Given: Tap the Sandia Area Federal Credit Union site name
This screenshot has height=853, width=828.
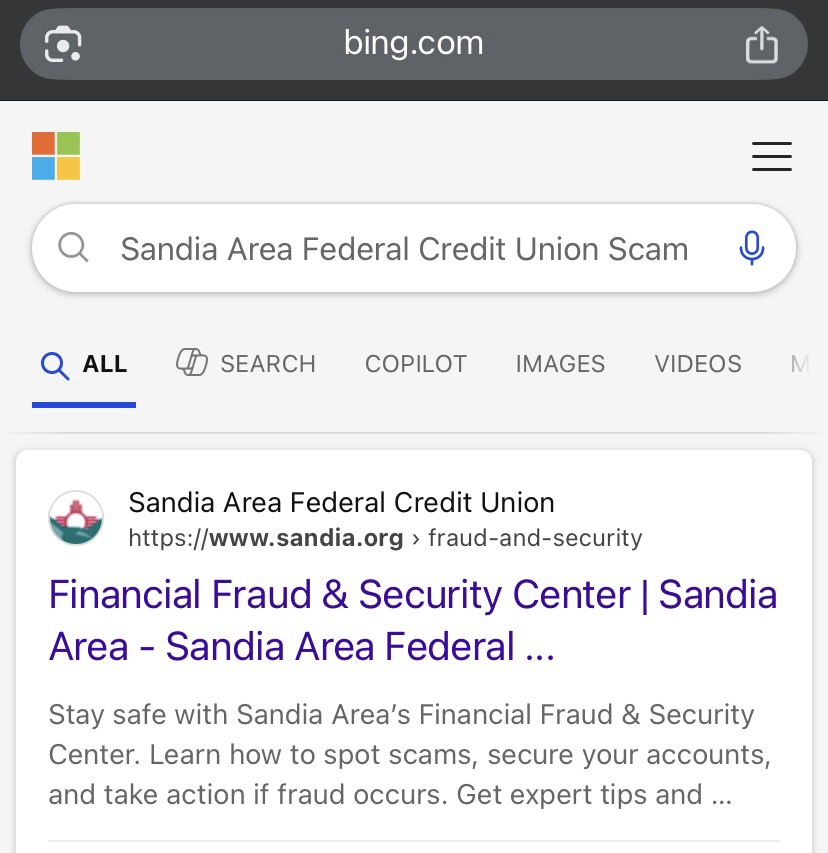Looking at the screenshot, I should click(341, 502).
